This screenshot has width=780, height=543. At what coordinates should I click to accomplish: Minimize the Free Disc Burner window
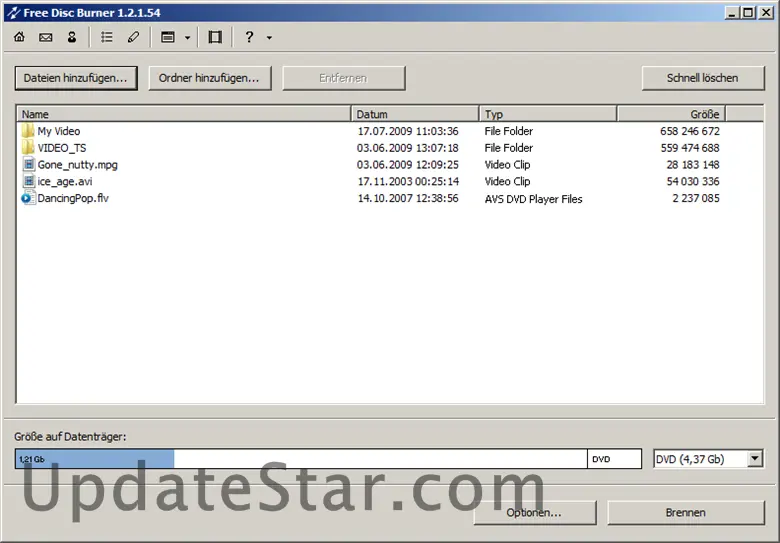coord(732,13)
